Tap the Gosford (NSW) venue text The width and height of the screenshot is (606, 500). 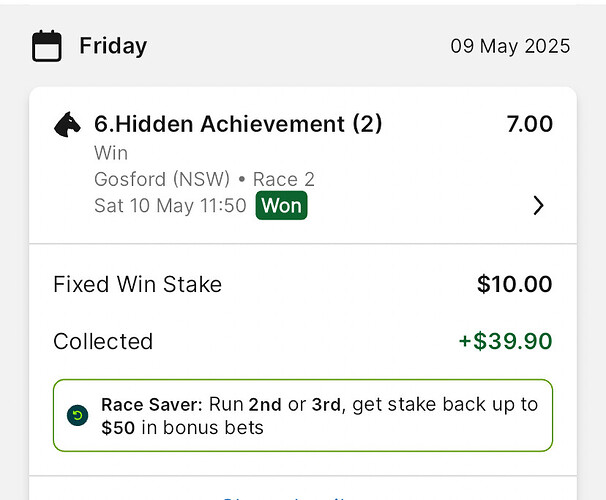click(x=162, y=179)
